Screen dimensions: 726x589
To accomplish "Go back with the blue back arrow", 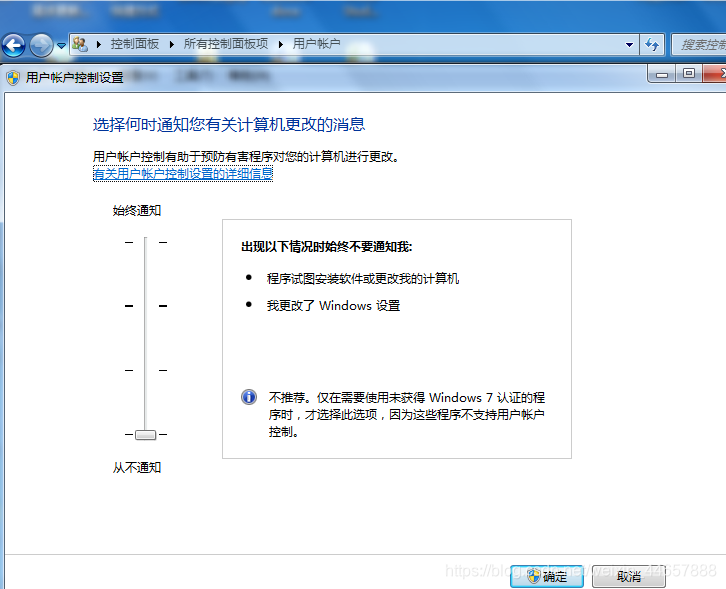I will point(13,45).
